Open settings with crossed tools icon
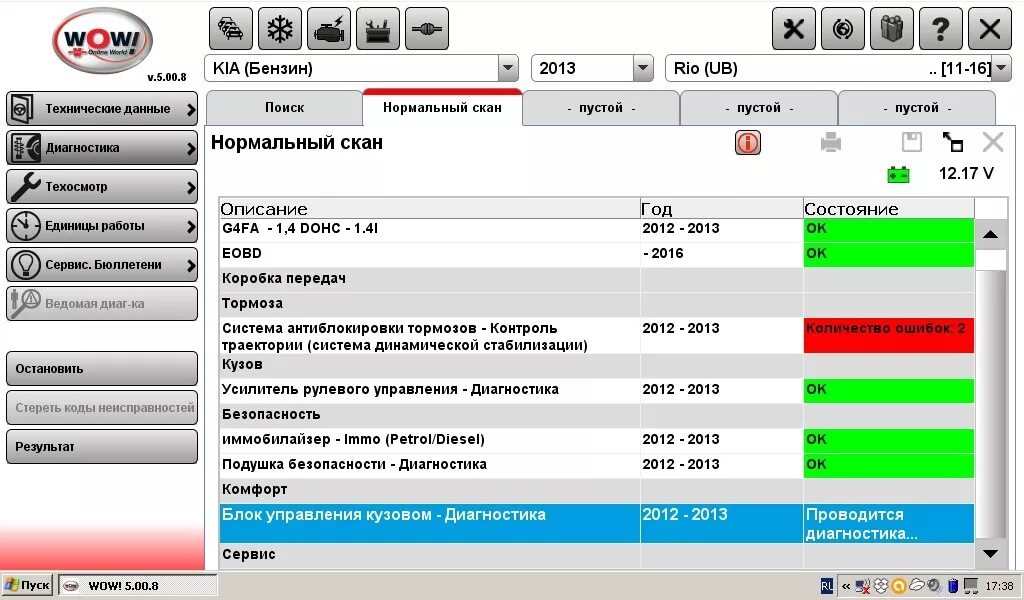 [793, 29]
